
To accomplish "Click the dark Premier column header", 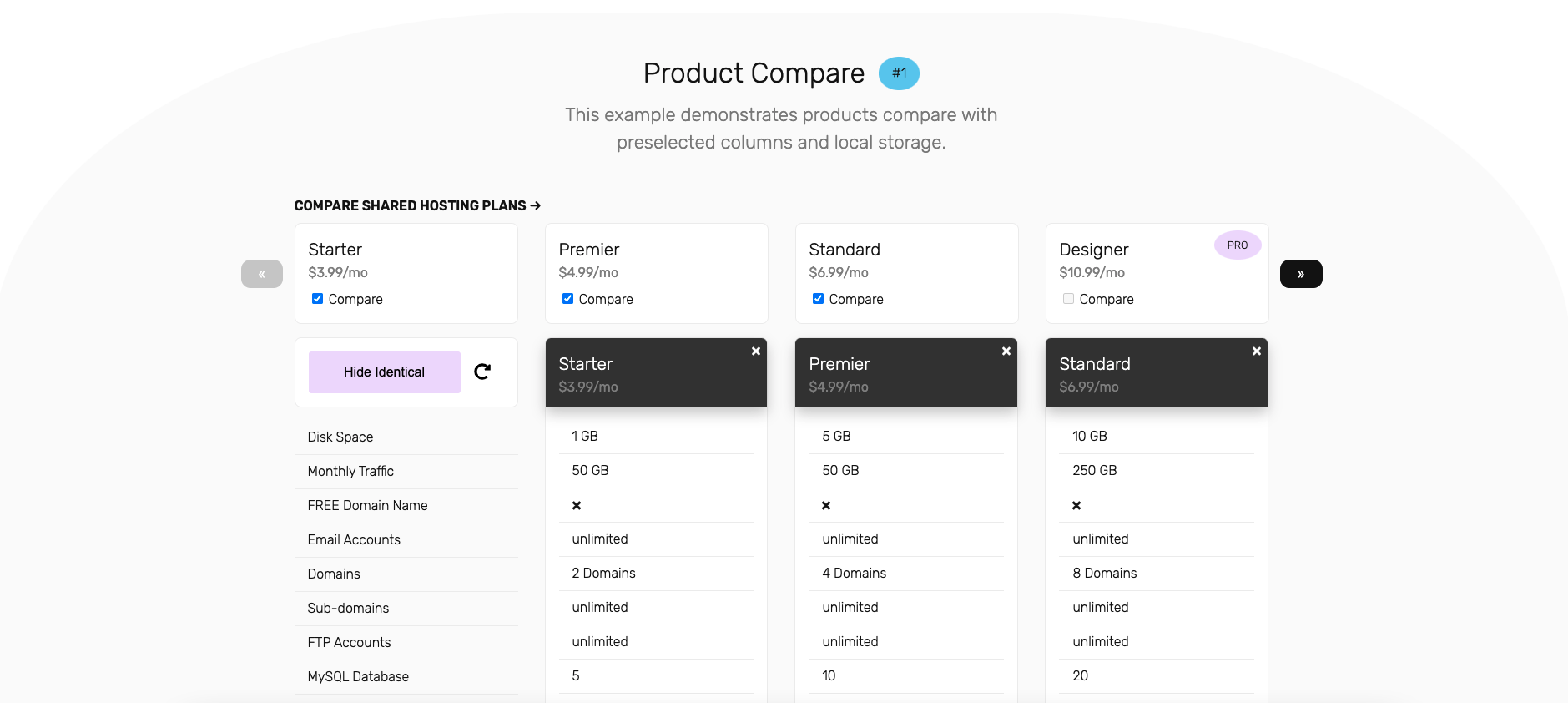I will 905,373.
